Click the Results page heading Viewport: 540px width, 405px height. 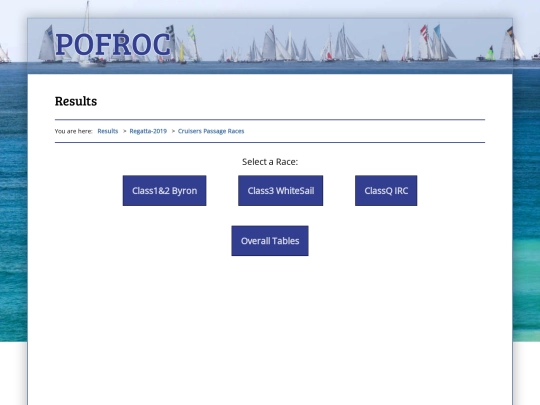76,101
